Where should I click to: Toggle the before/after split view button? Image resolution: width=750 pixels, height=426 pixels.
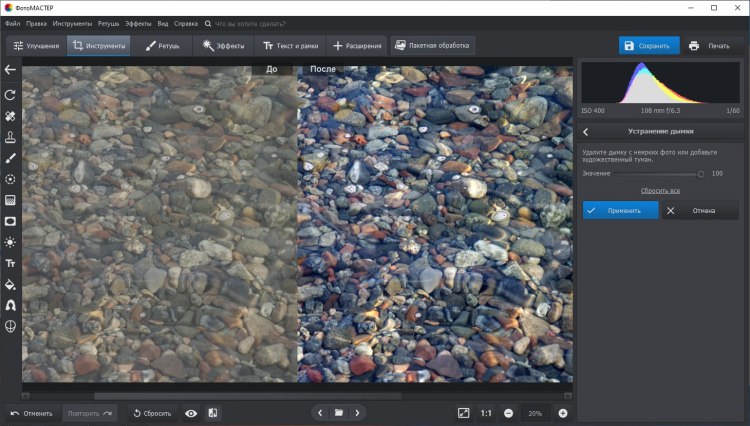pyautogui.click(x=213, y=413)
